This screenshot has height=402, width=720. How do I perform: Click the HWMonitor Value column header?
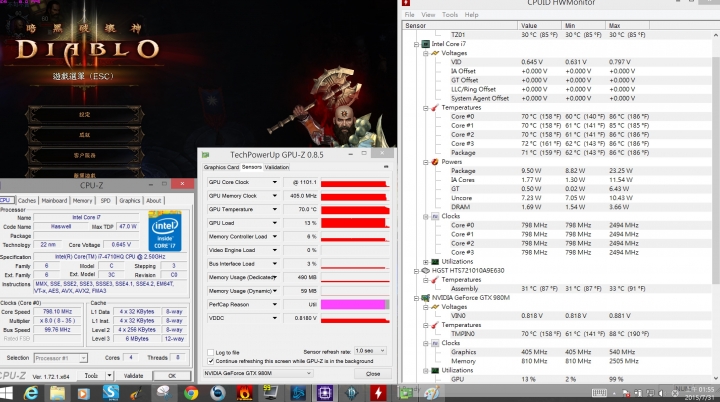point(539,26)
